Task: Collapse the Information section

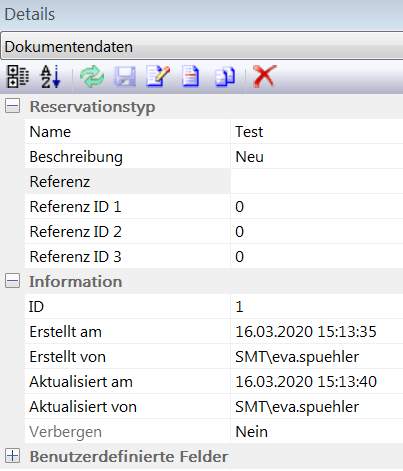Action: [x=13, y=281]
